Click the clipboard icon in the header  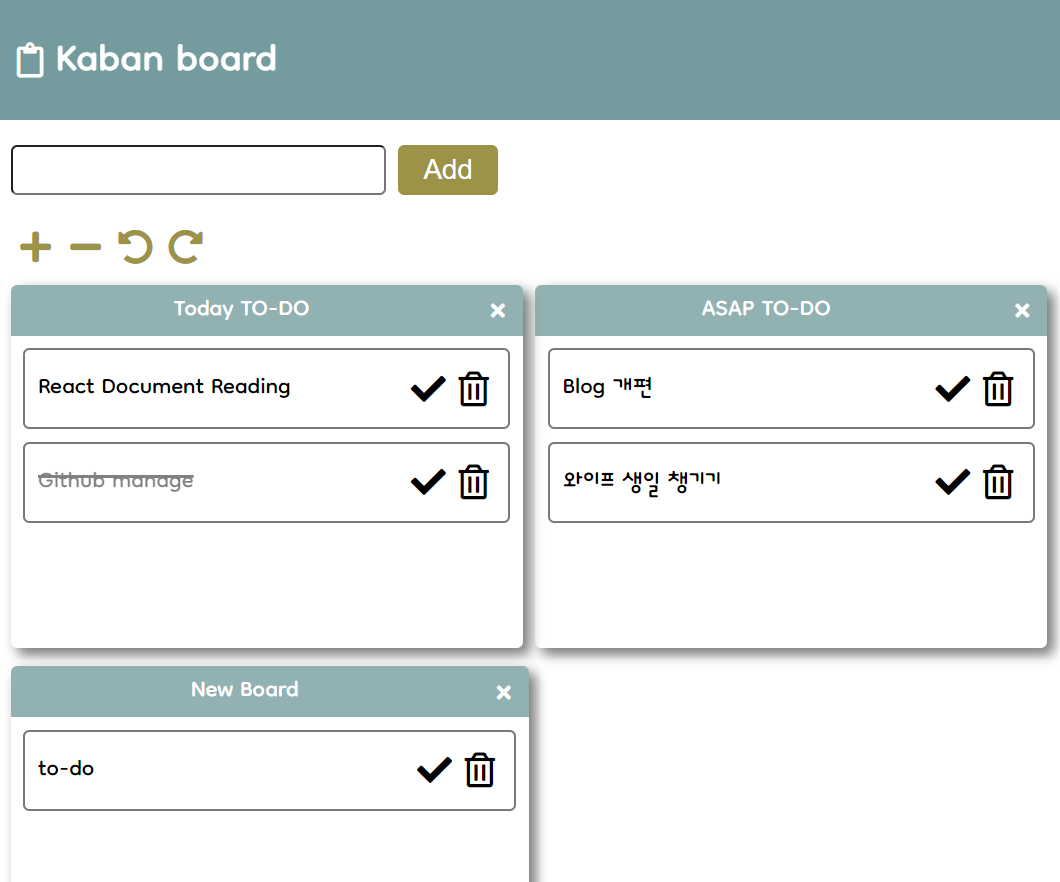(x=31, y=59)
